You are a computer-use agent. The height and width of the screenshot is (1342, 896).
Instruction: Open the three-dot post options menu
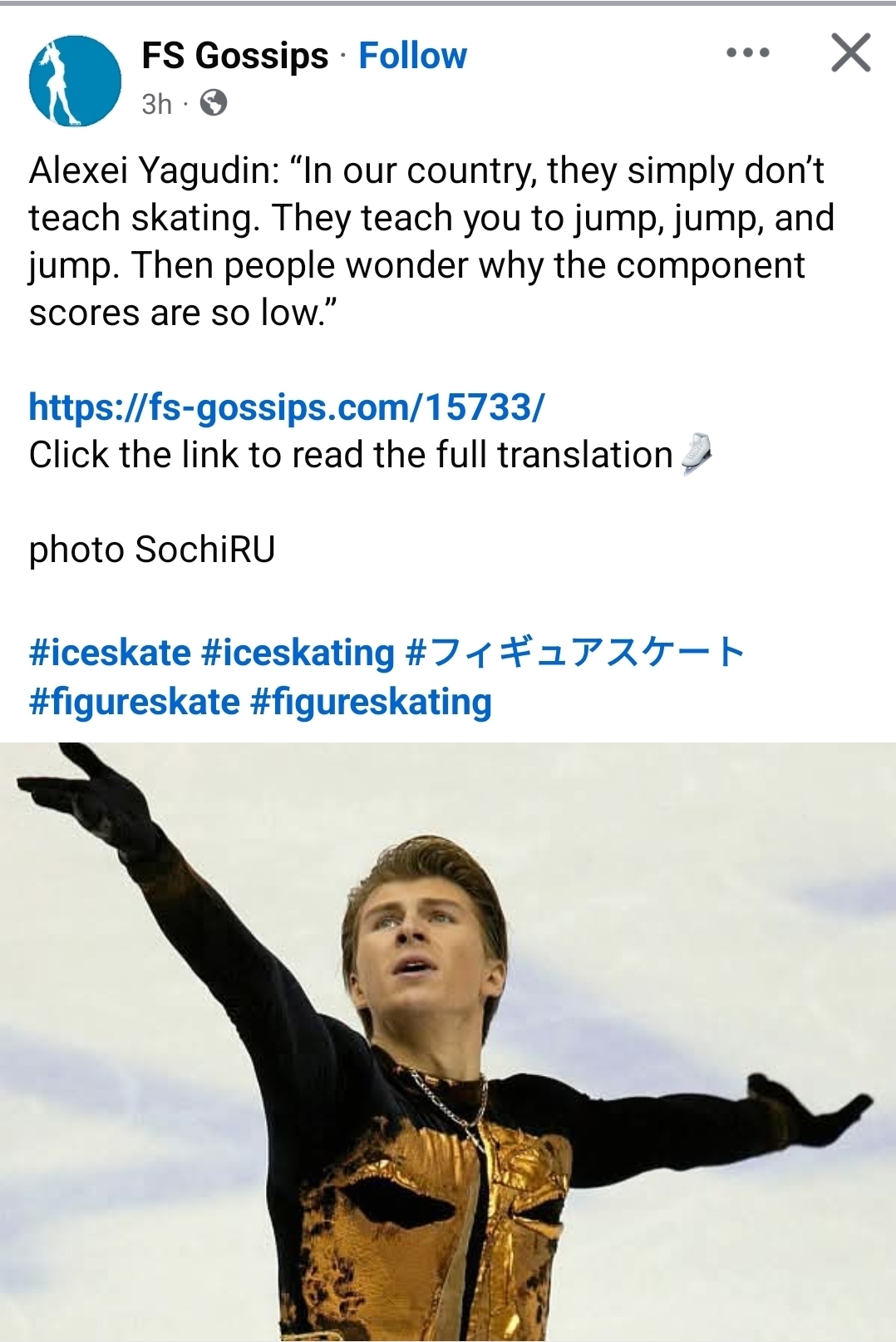[747, 53]
